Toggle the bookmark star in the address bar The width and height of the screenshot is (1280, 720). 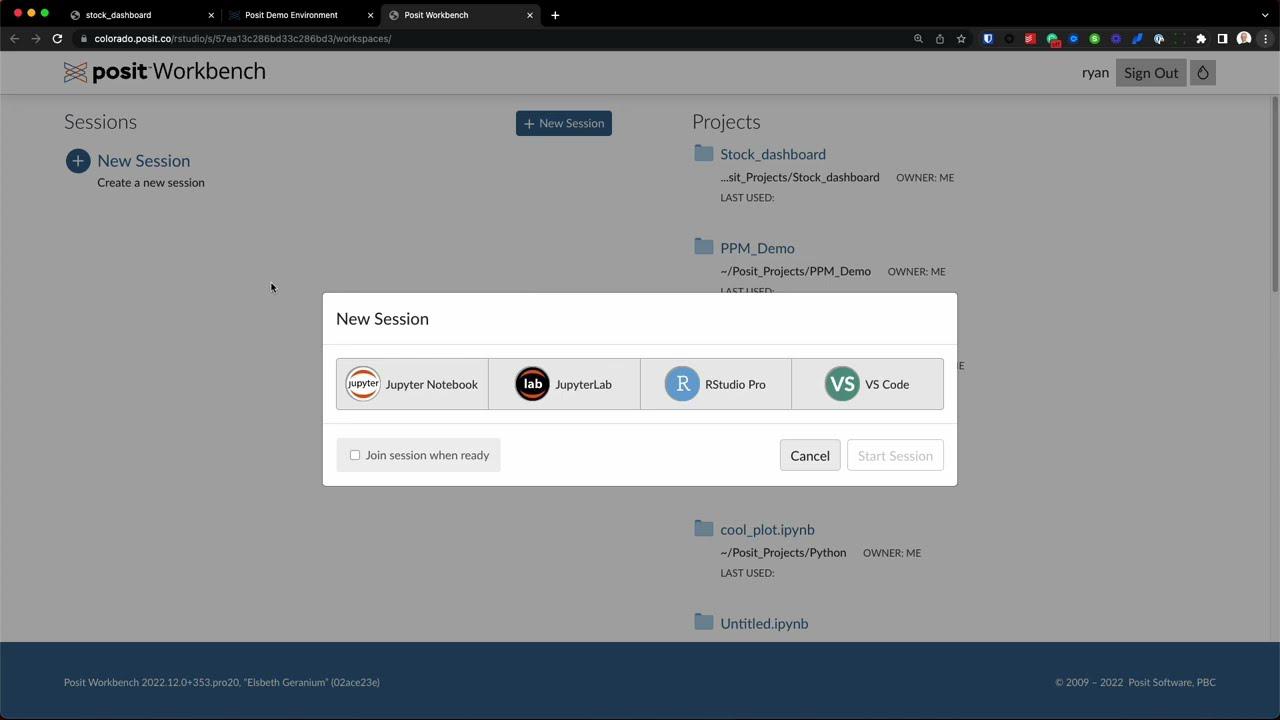click(x=960, y=38)
